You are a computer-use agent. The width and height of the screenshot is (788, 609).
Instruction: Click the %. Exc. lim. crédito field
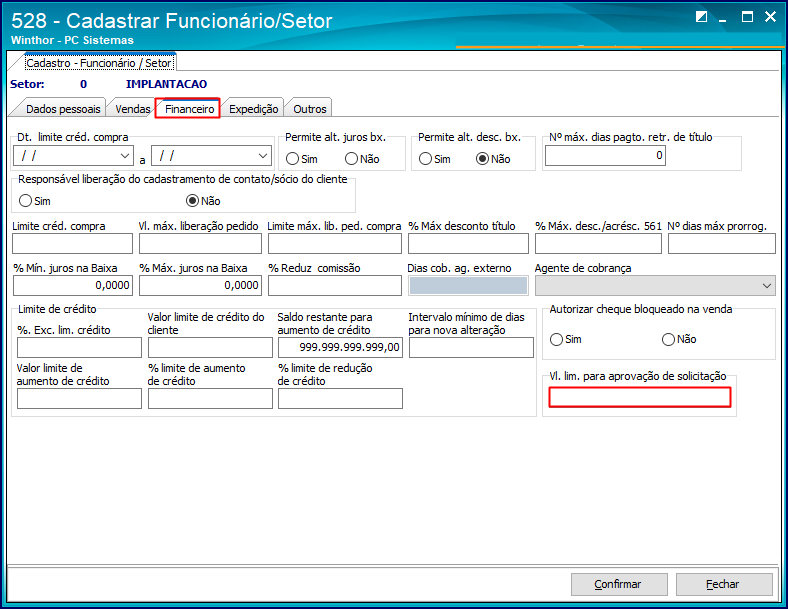coord(79,348)
